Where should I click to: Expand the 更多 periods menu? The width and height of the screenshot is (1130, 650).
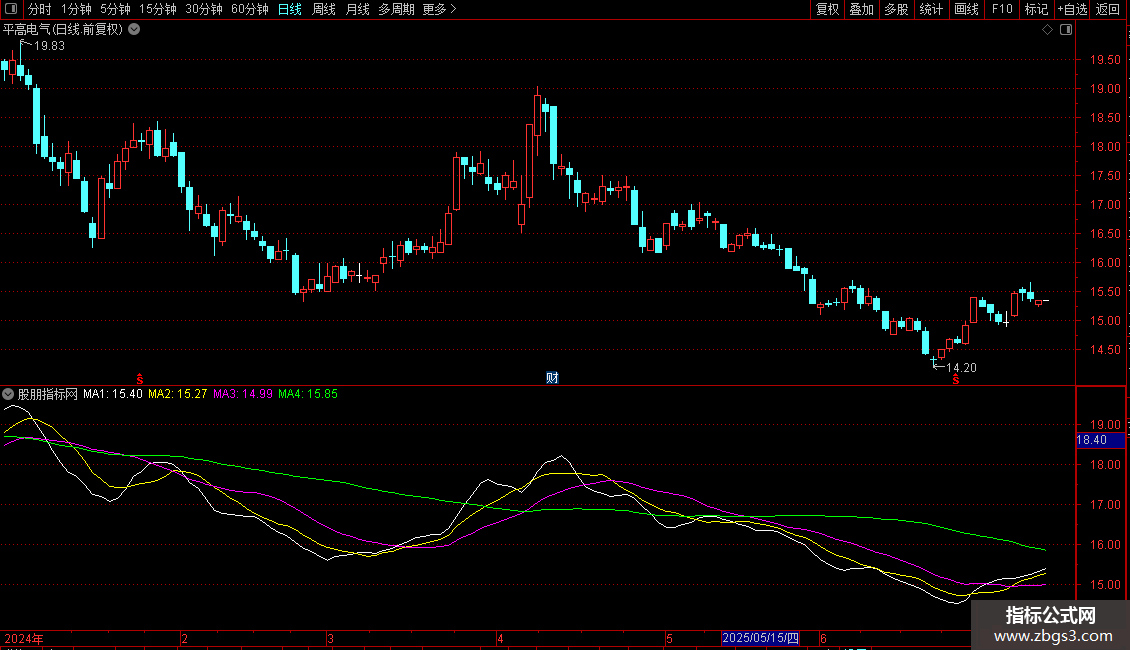click(439, 9)
